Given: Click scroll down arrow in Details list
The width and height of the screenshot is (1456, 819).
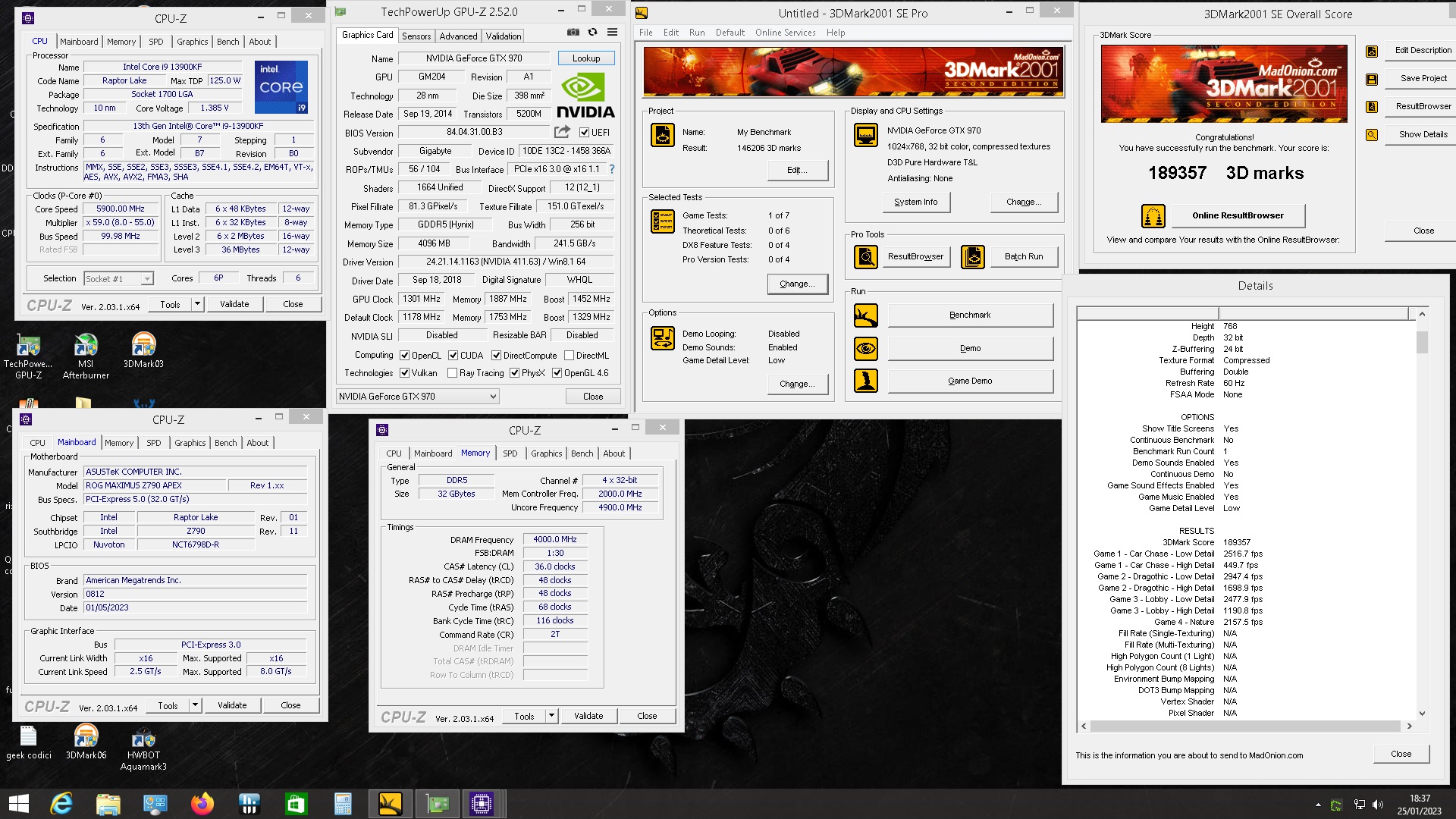Looking at the screenshot, I should point(1422,713).
